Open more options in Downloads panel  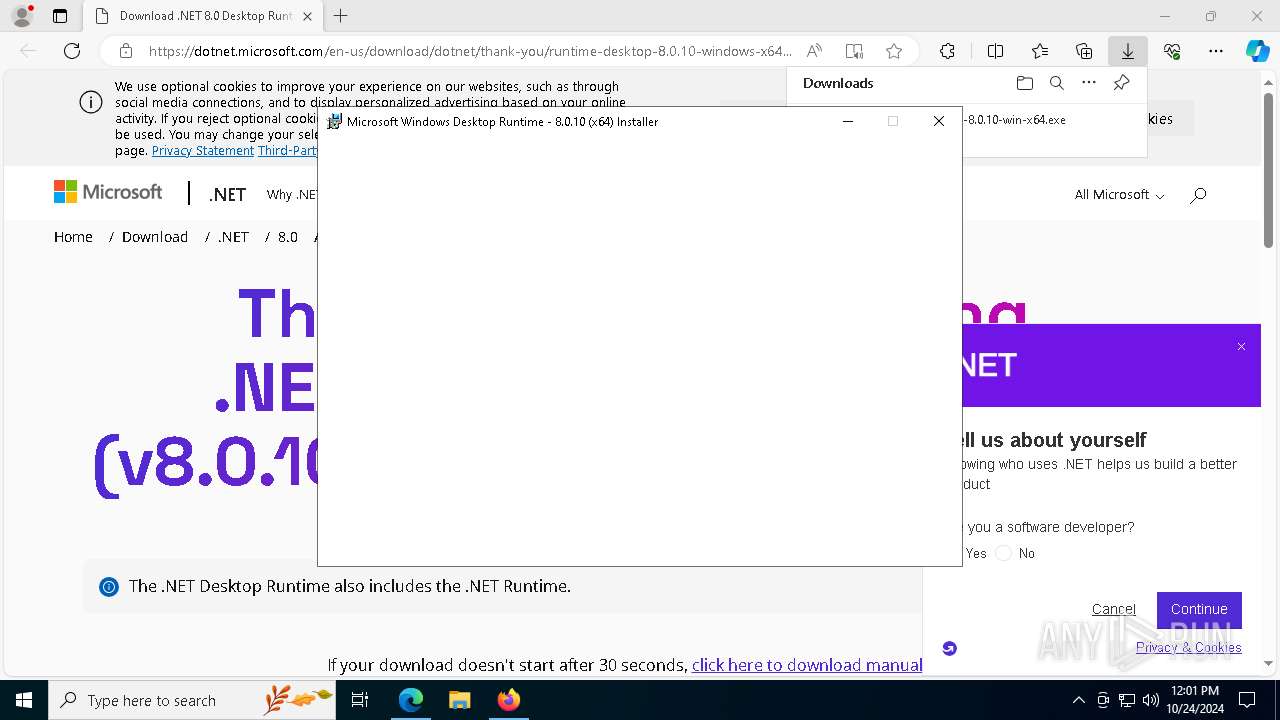1089,83
